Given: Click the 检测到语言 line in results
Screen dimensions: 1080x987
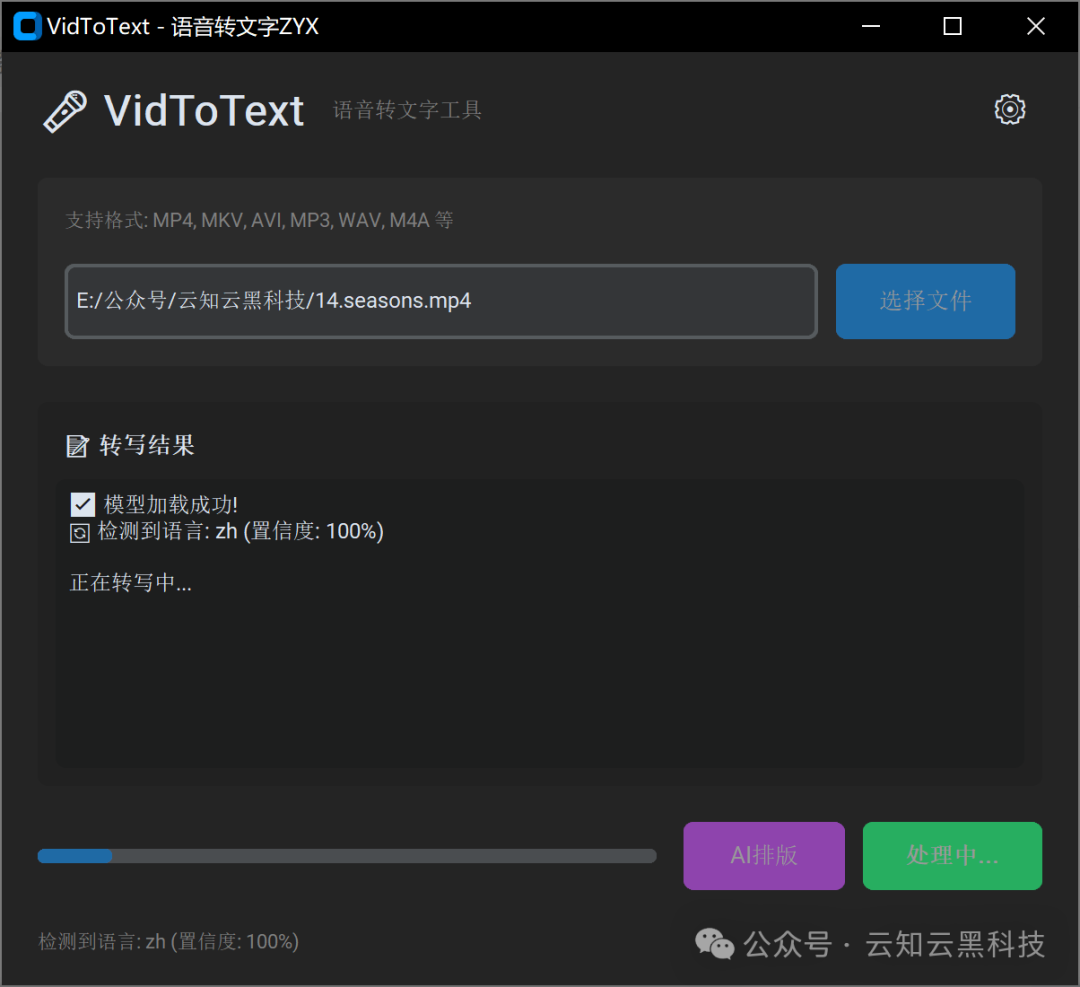Looking at the screenshot, I should pos(240,532).
